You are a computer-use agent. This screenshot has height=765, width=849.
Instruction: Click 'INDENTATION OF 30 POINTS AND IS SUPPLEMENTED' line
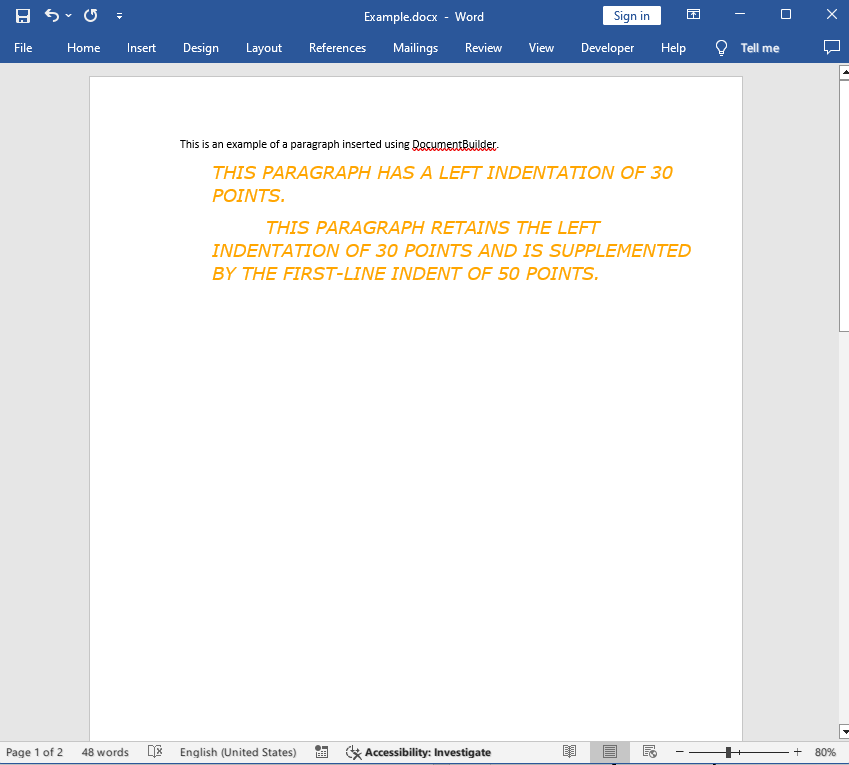(x=451, y=251)
